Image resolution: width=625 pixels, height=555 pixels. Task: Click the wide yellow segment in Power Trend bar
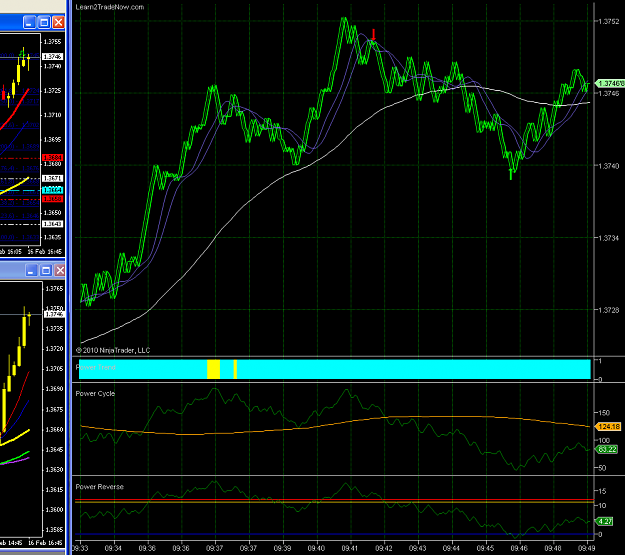[x=214, y=369]
